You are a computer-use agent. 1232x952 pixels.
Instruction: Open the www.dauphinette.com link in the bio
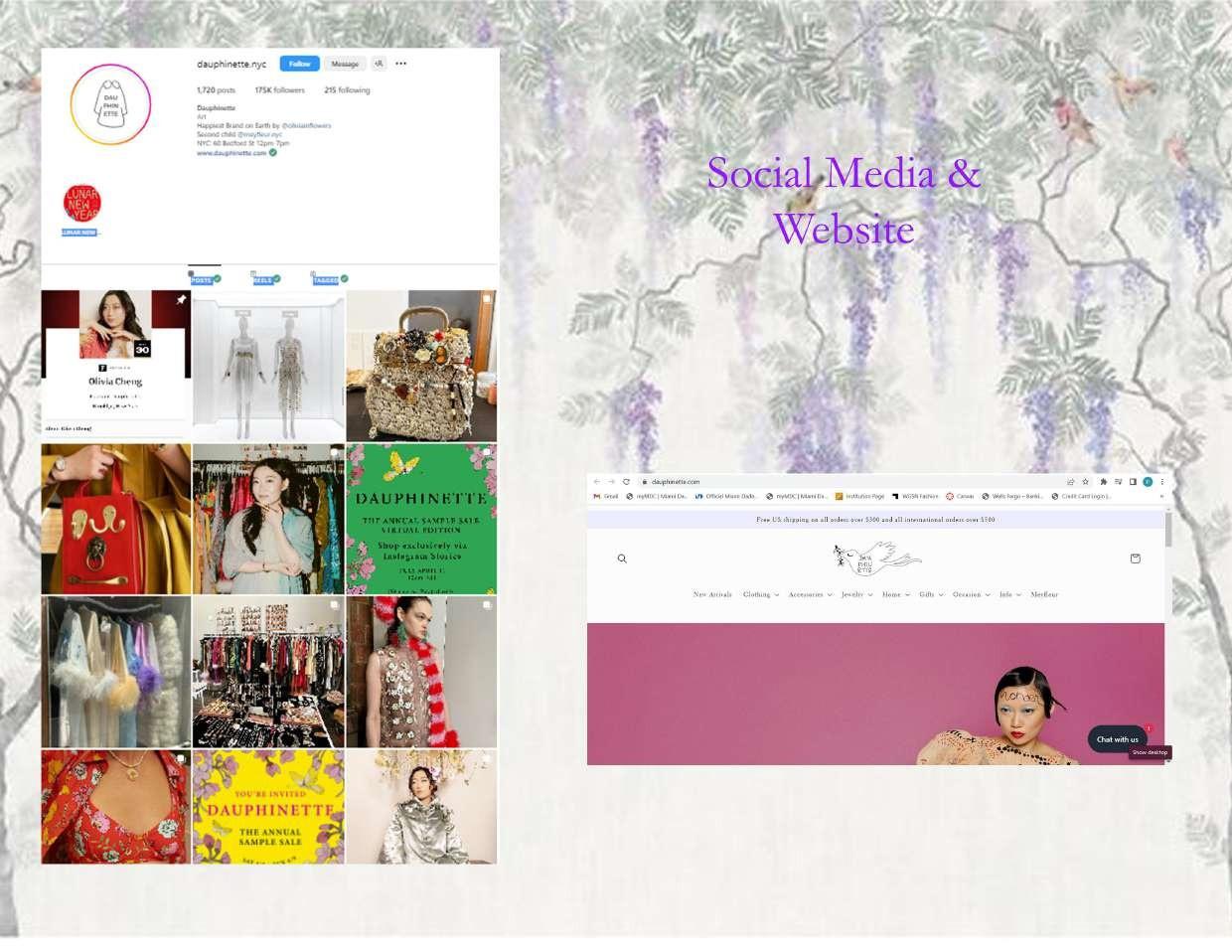[x=231, y=153]
